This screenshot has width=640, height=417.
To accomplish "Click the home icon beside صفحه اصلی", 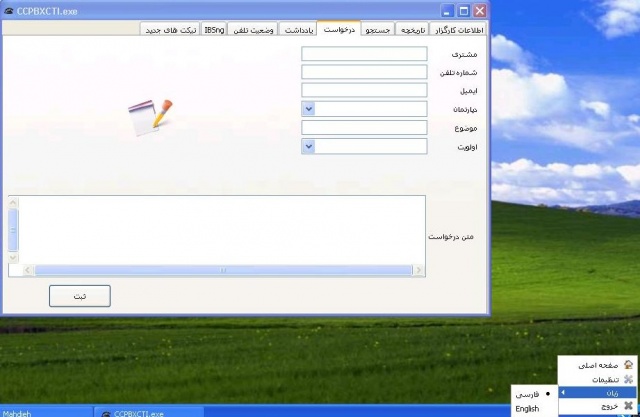I will [x=627, y=365].
